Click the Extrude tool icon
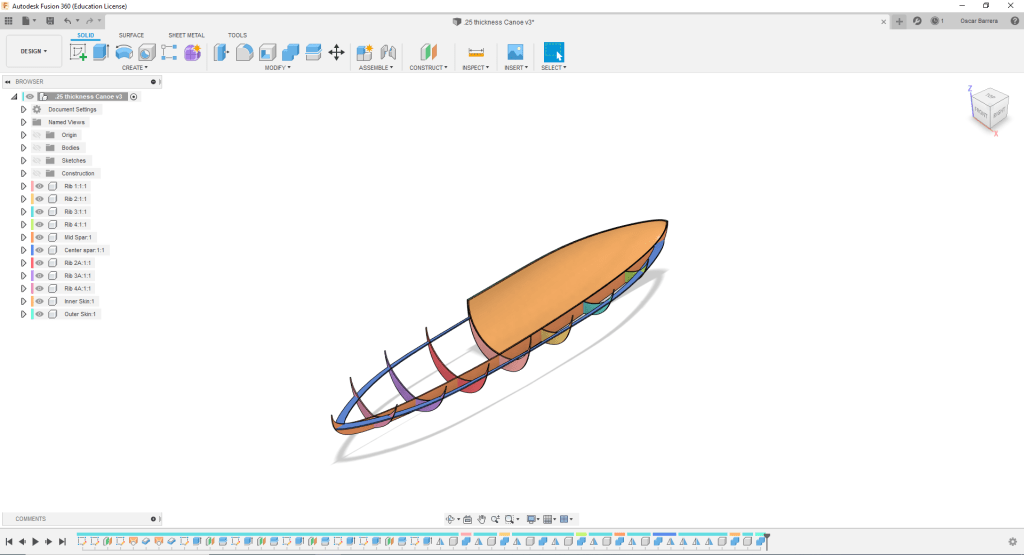The width and height of the screenshot is (1024, 555). (x=100, y=52)
